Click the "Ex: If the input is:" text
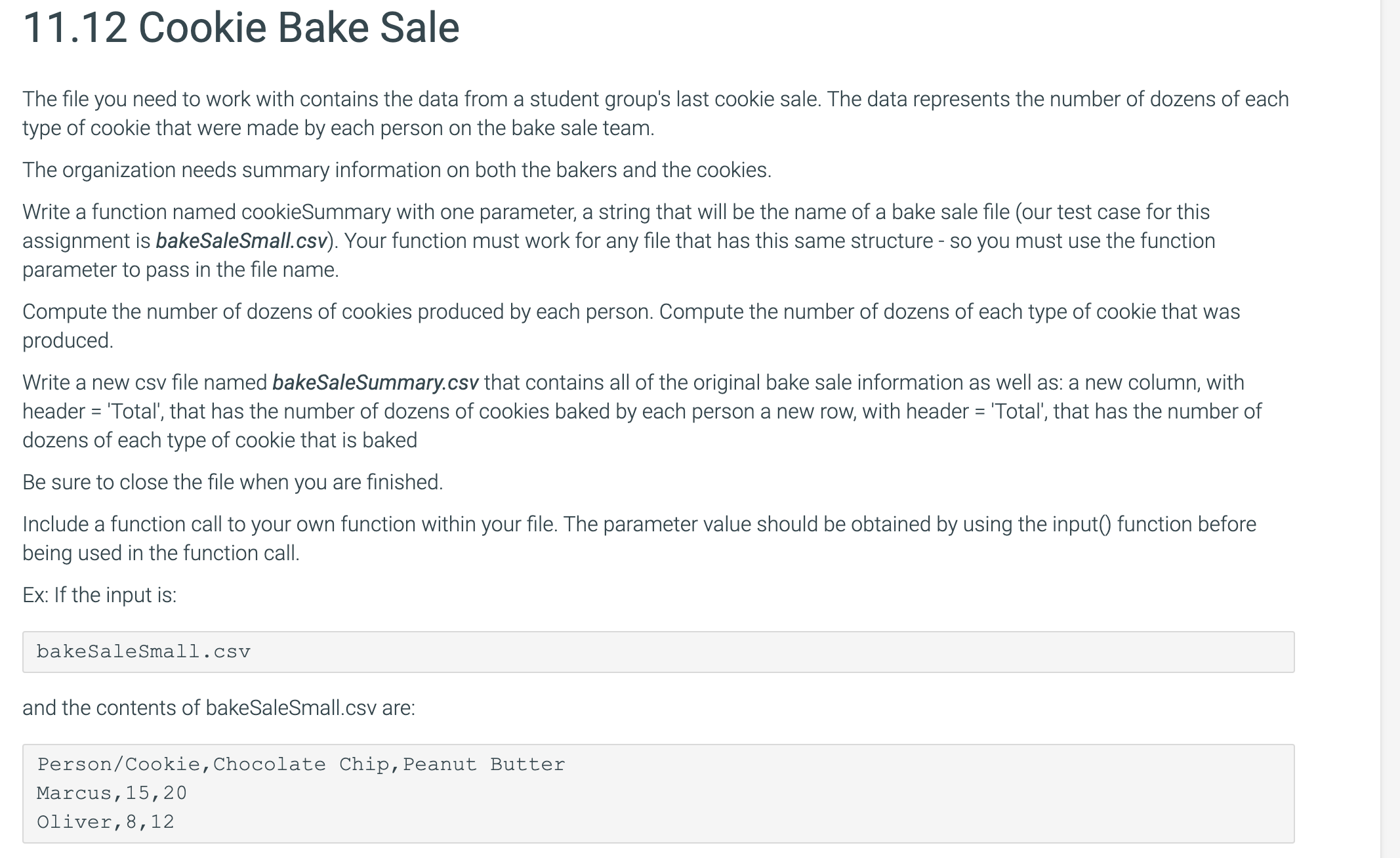 [x=100, y=595]
